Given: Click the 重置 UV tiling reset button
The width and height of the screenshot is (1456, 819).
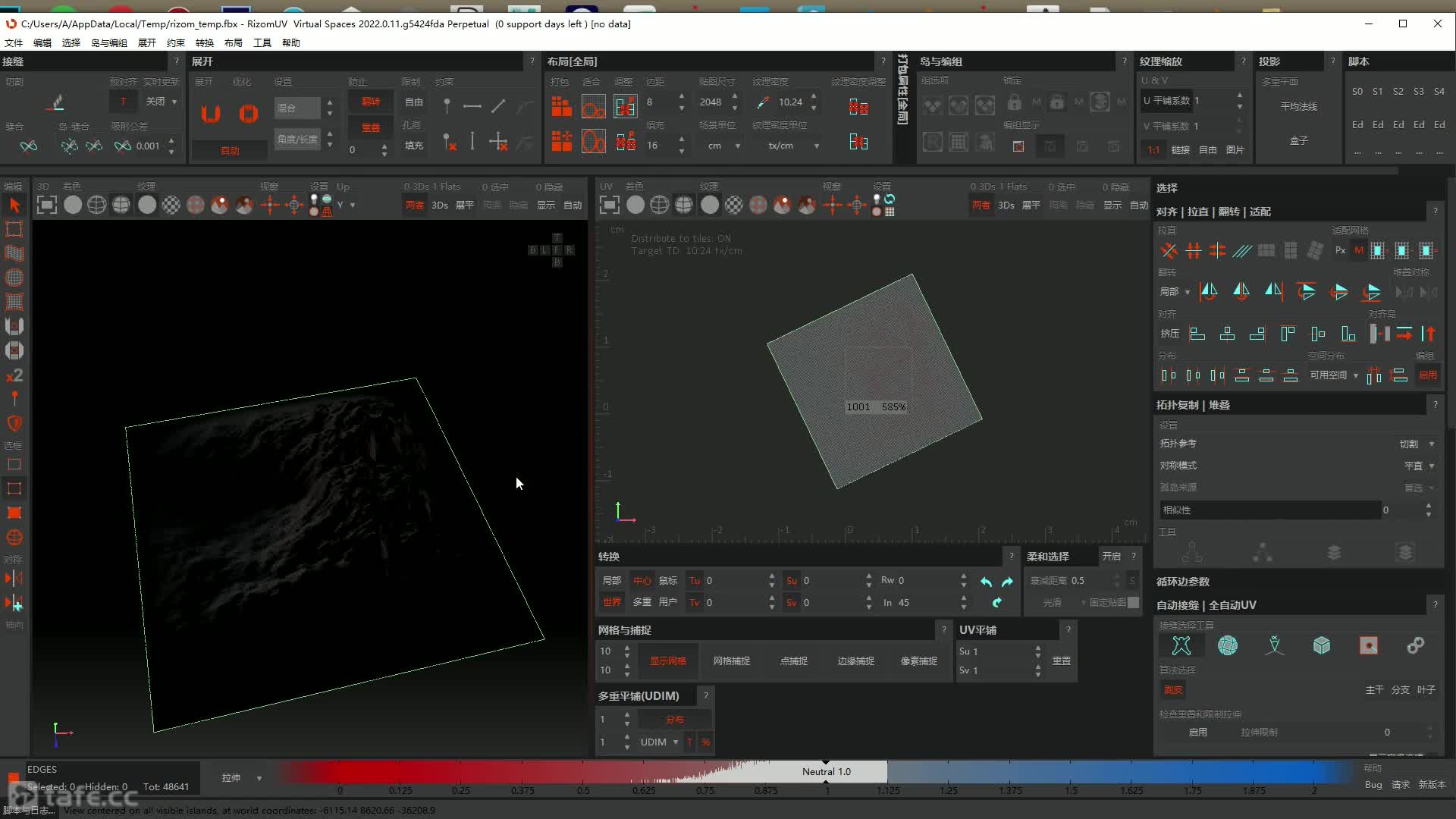Looking at the screenshot, I should (1062, 661).
